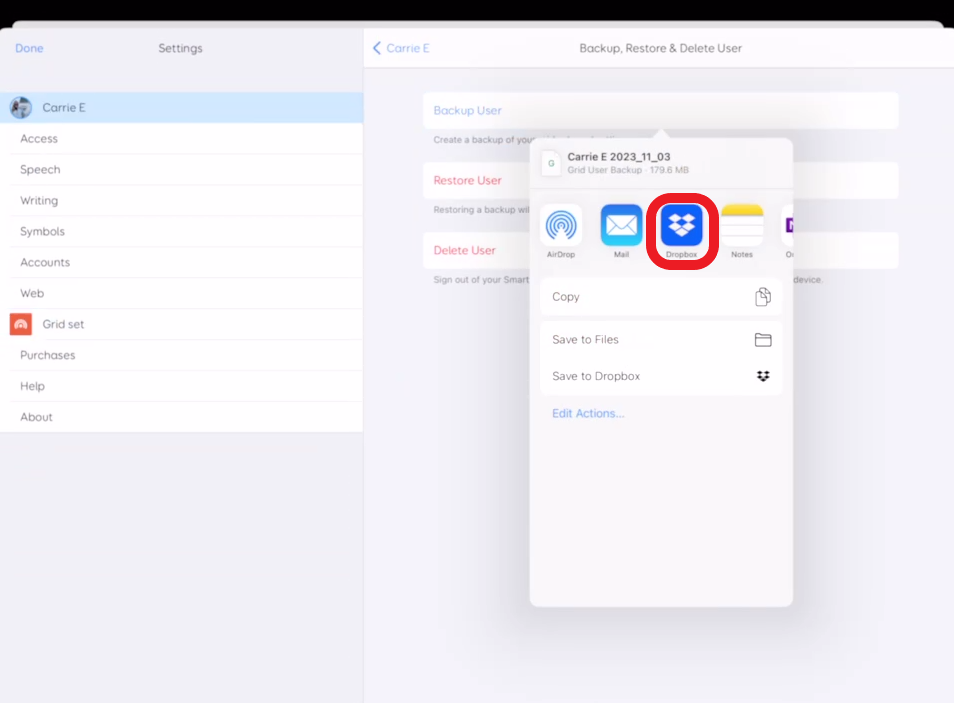The width and height of the screenshot is (954, 703).
Task: Click the 'Carrie E 2023_11_03' file name
Action: point(619,156)
